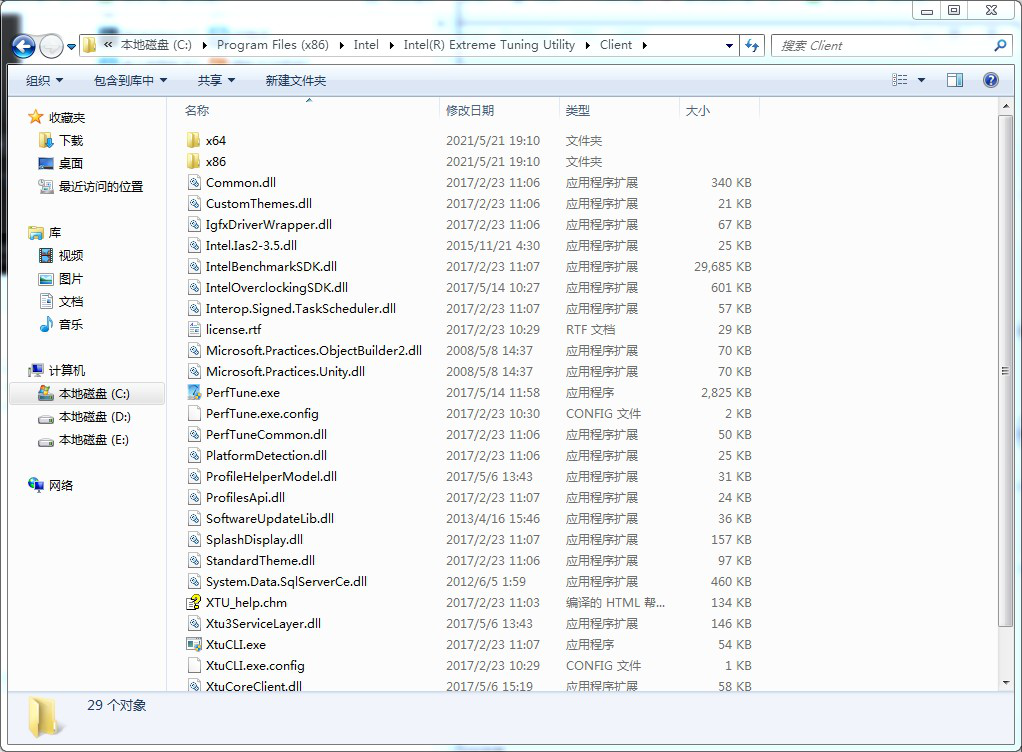Select the license.rtf document icon

click(194, 329)
